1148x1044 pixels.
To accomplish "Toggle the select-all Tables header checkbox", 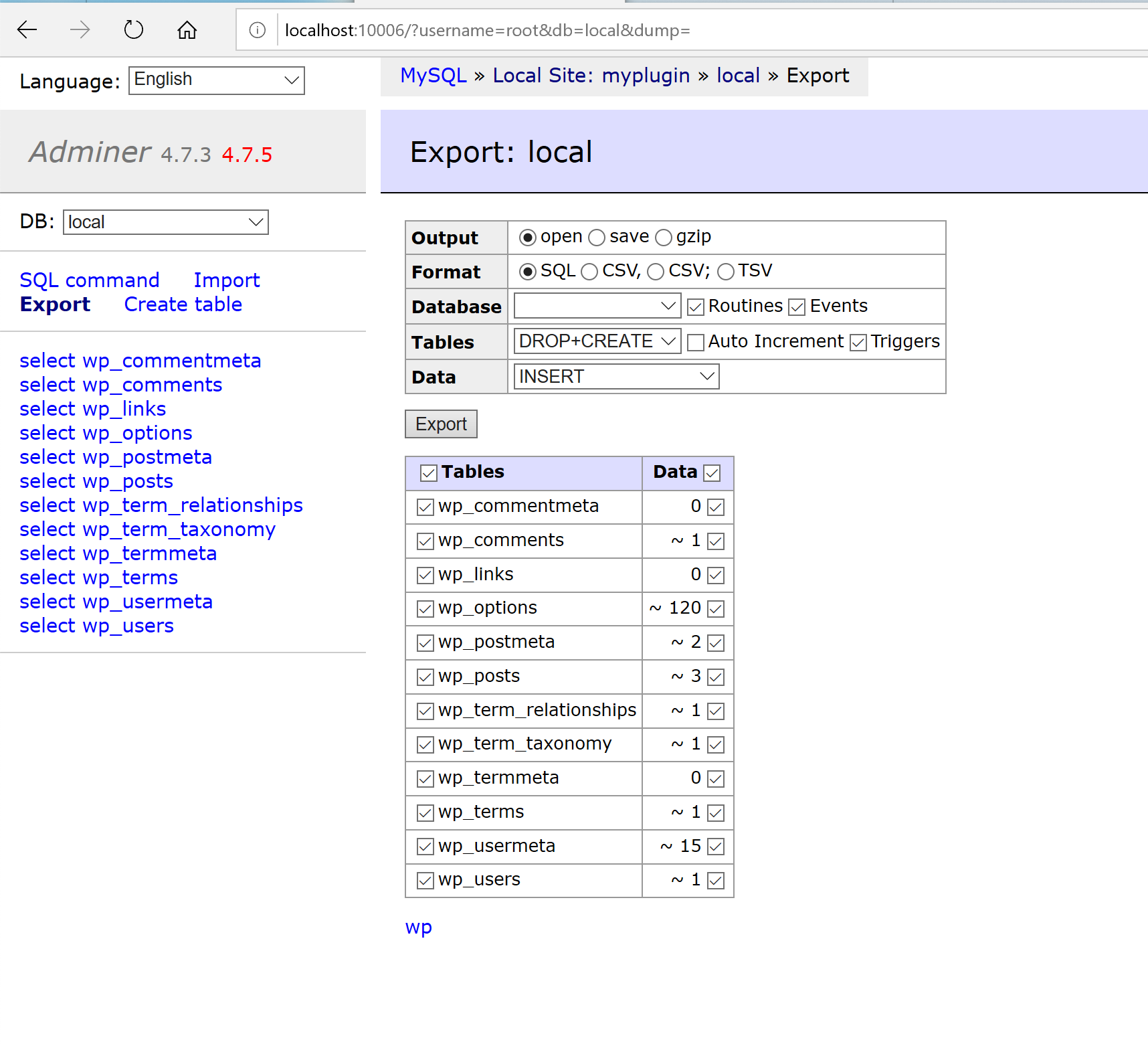I will pyautogui.click(x=429, y=473).
